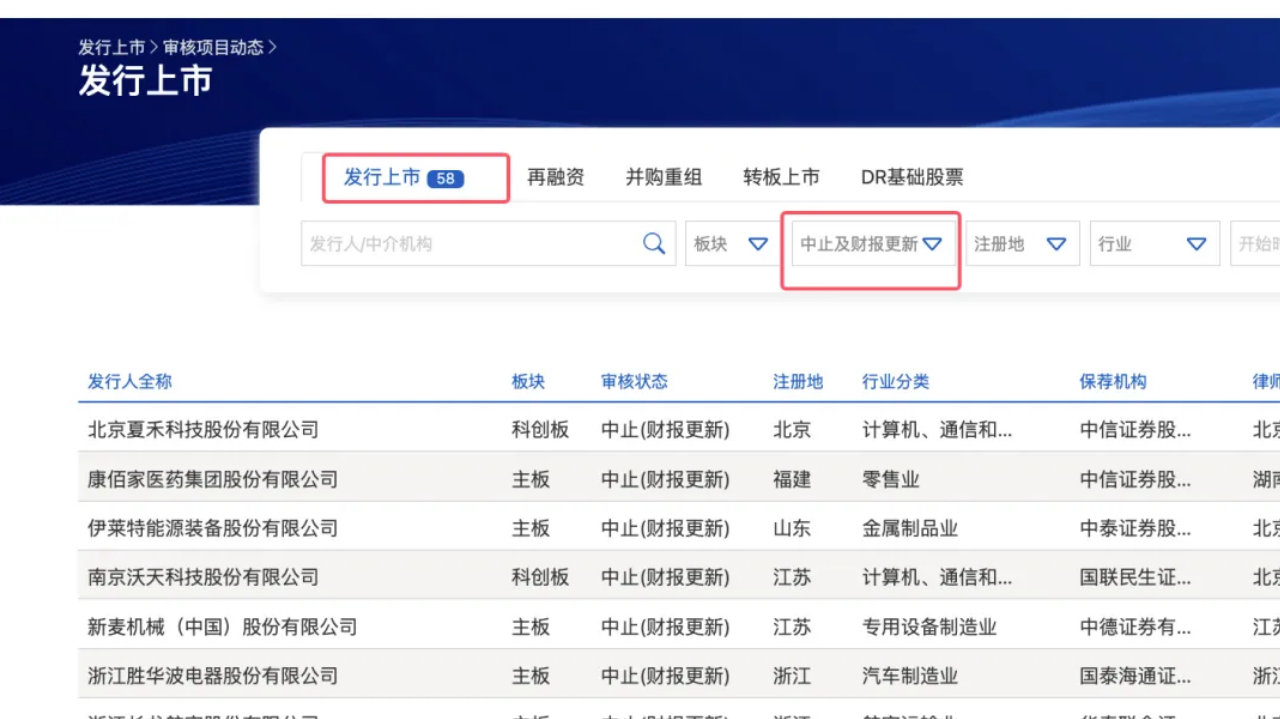Click 国联民生证... sponsor cell
The image size is (1280, 719).
coord(1136,577)
